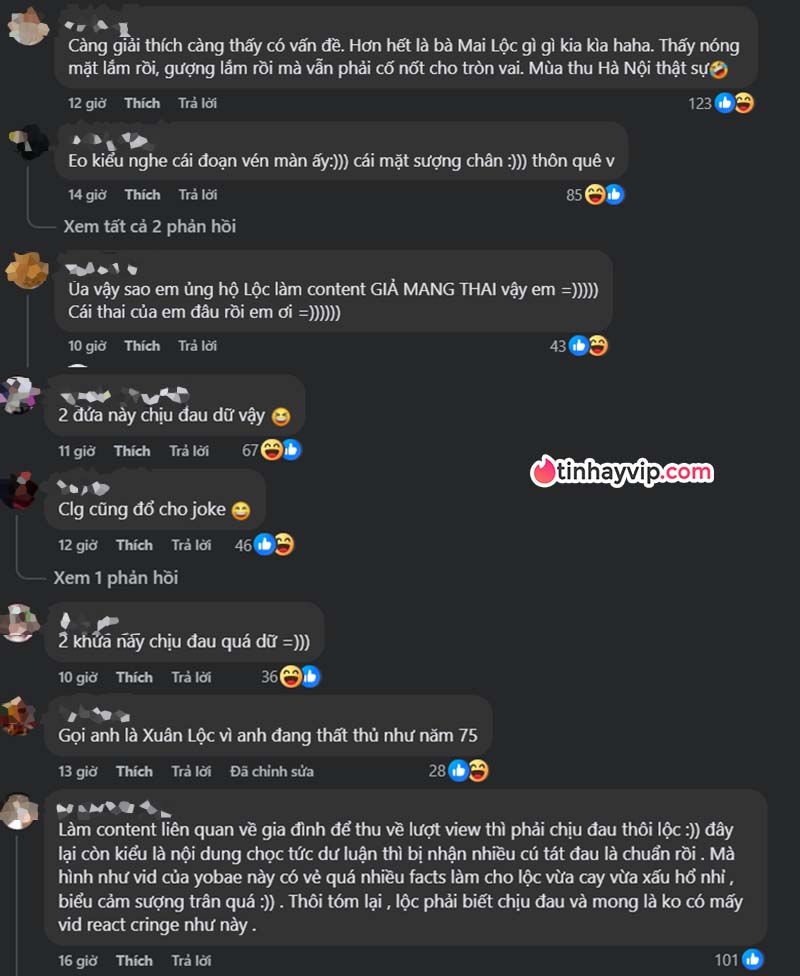This screenshot has width=800, height=976.
Task: Click the '13 giờ' timestamp link
Action: tap(78, 772)
